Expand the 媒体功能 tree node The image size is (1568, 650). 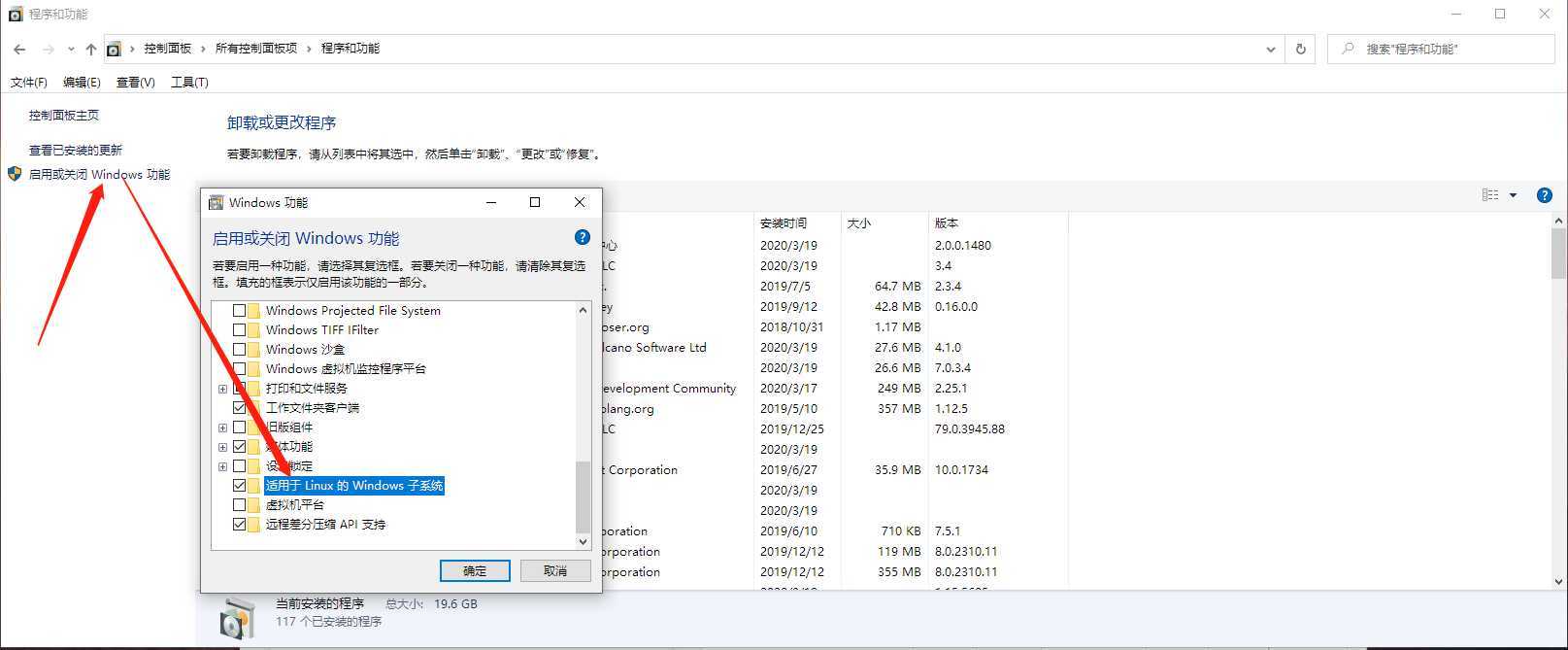pos(222,447)
